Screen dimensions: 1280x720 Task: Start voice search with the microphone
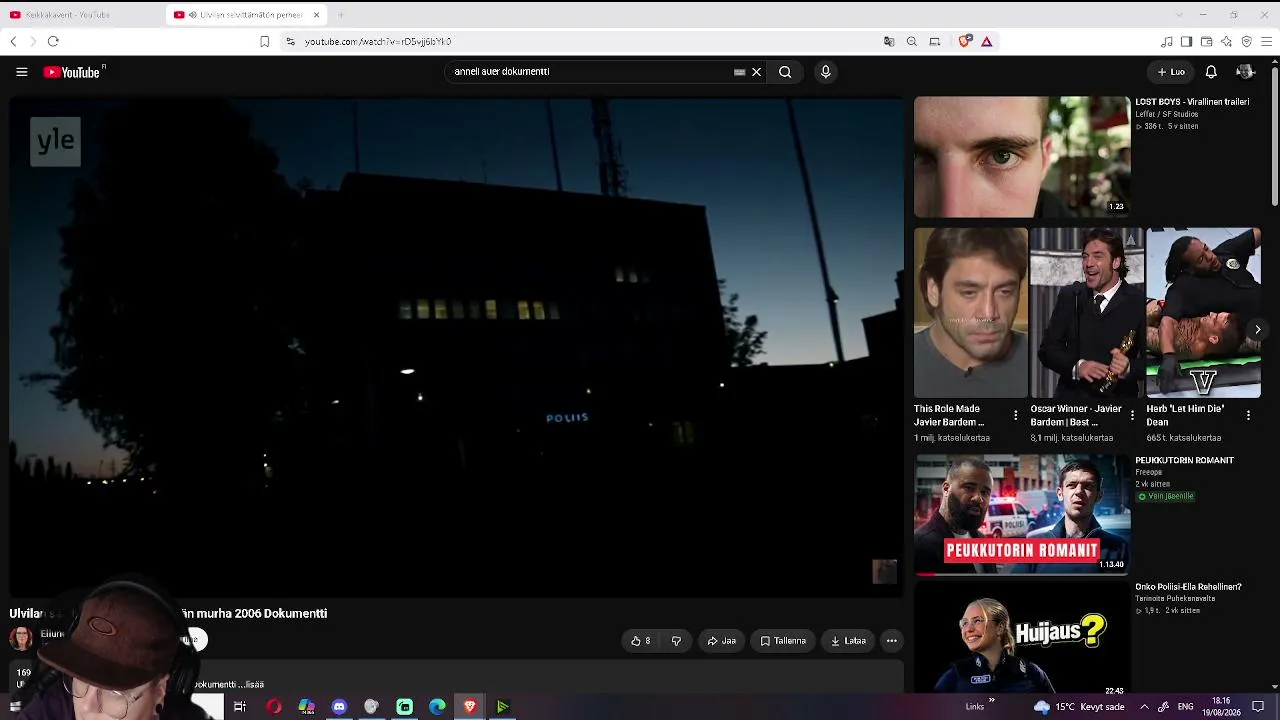click(x=825, y=72)
